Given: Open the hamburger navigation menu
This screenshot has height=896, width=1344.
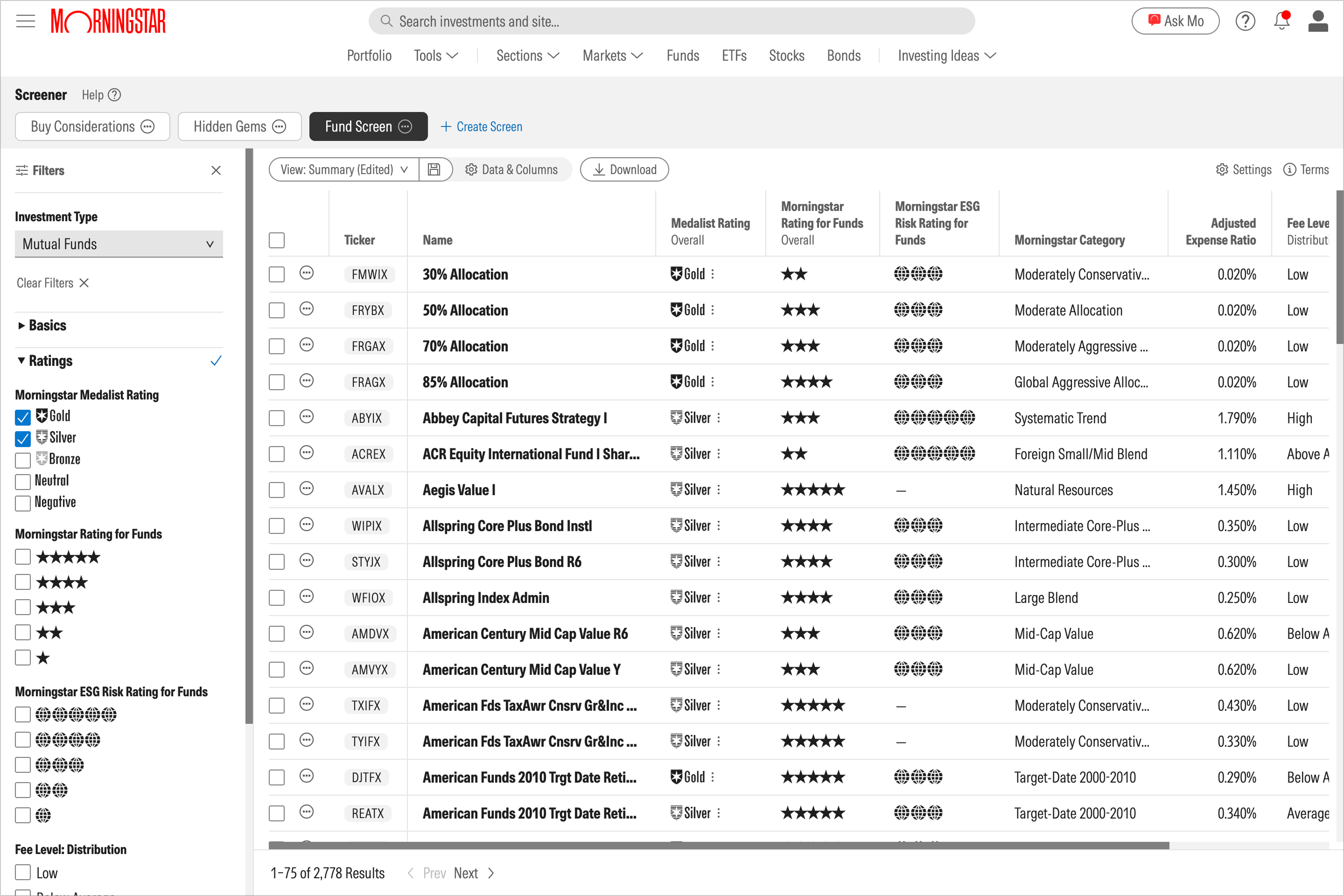Looking at the screenshot, I should point(25,22).
